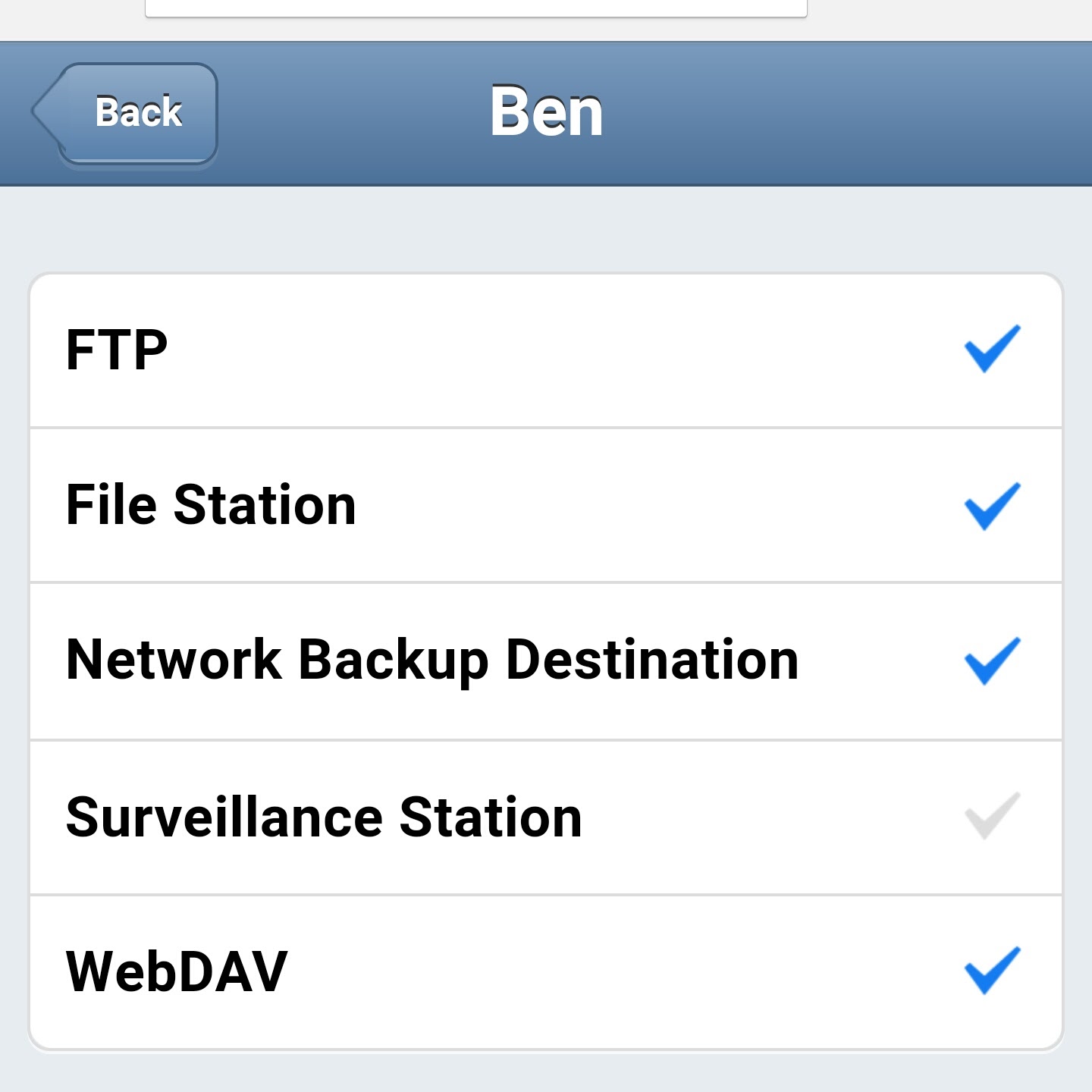Tap the blue checkmark beside FTP
1092x1092 pixels.
992,349
